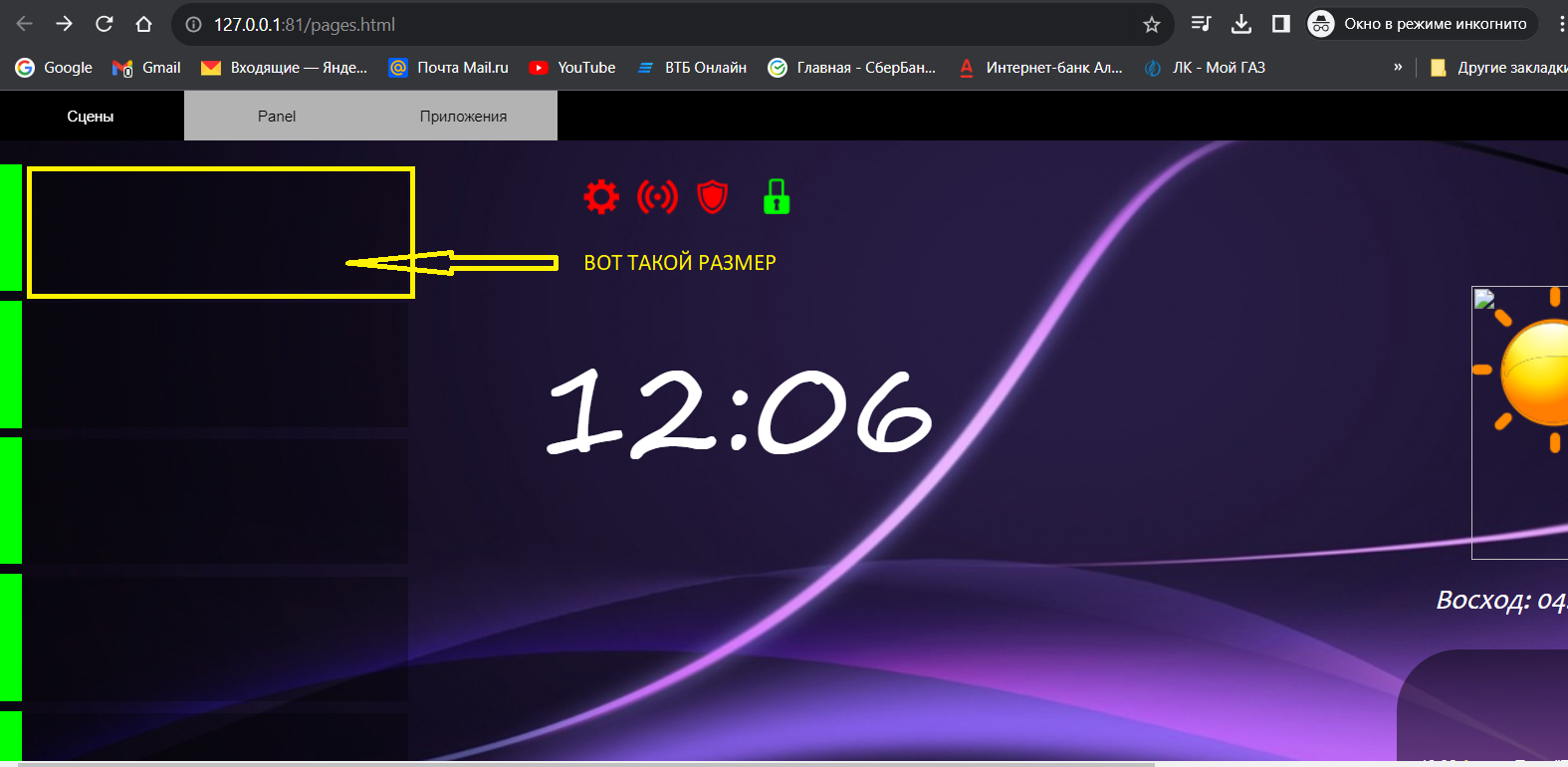Open the Входящие Яндекс bookmark
Image resolution: width=1568 pixels, height=767 pixels.
tap(284, 68)
